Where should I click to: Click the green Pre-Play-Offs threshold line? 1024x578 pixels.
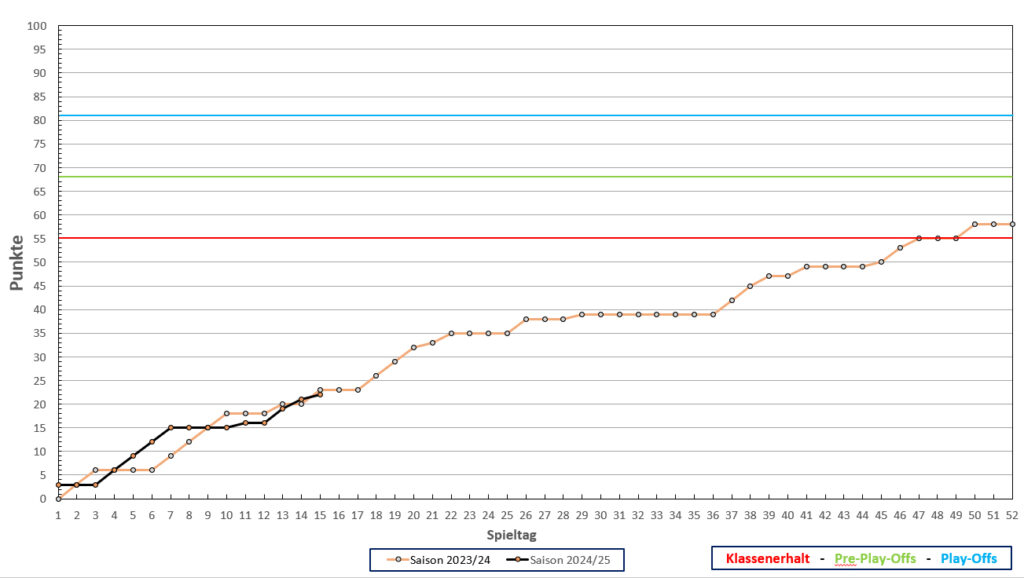click(x=536, y=176)
